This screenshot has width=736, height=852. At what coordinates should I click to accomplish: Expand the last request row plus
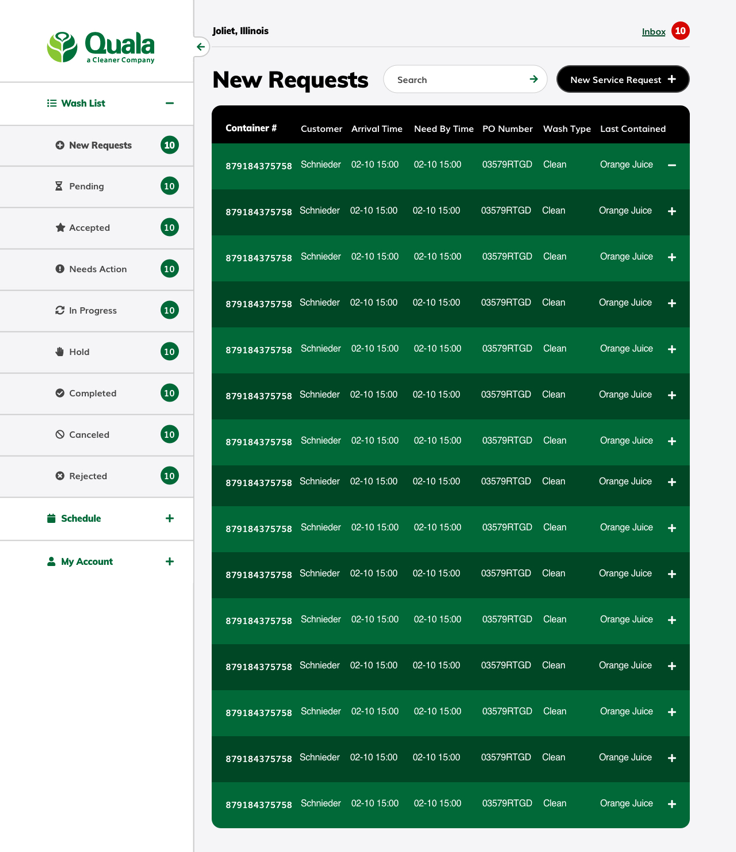(672, 804)
